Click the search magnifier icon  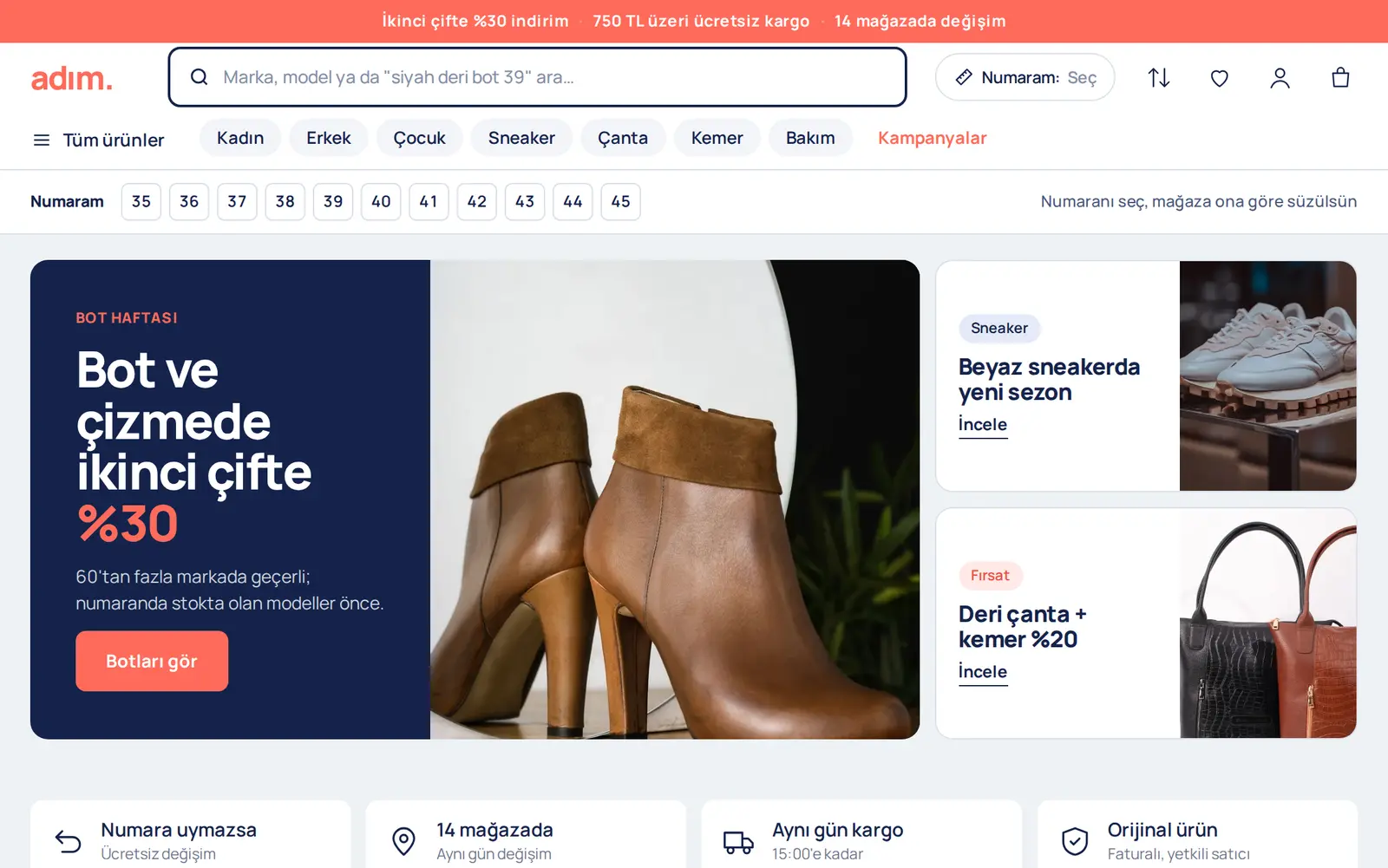(x=199, y=77)
